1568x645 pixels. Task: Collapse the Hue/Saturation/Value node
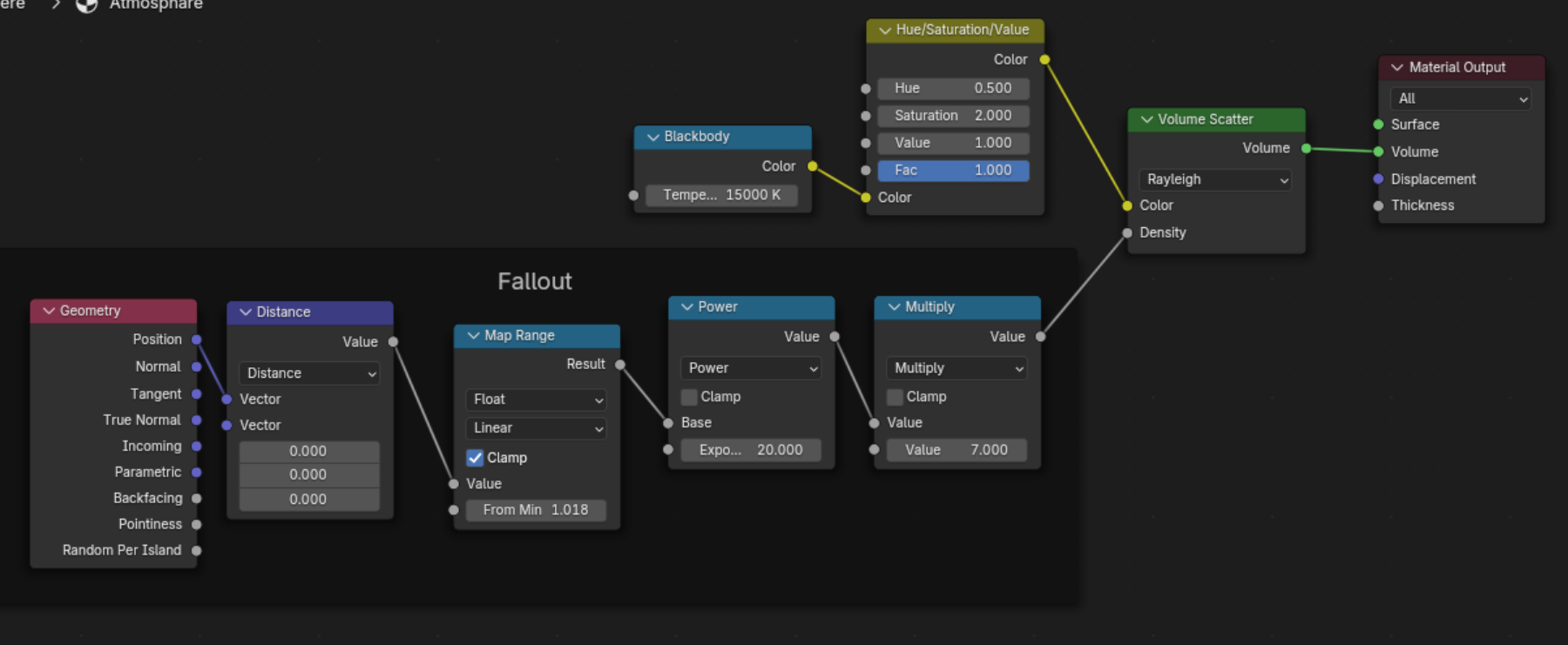pyautogui.click(x=885, y=30)
